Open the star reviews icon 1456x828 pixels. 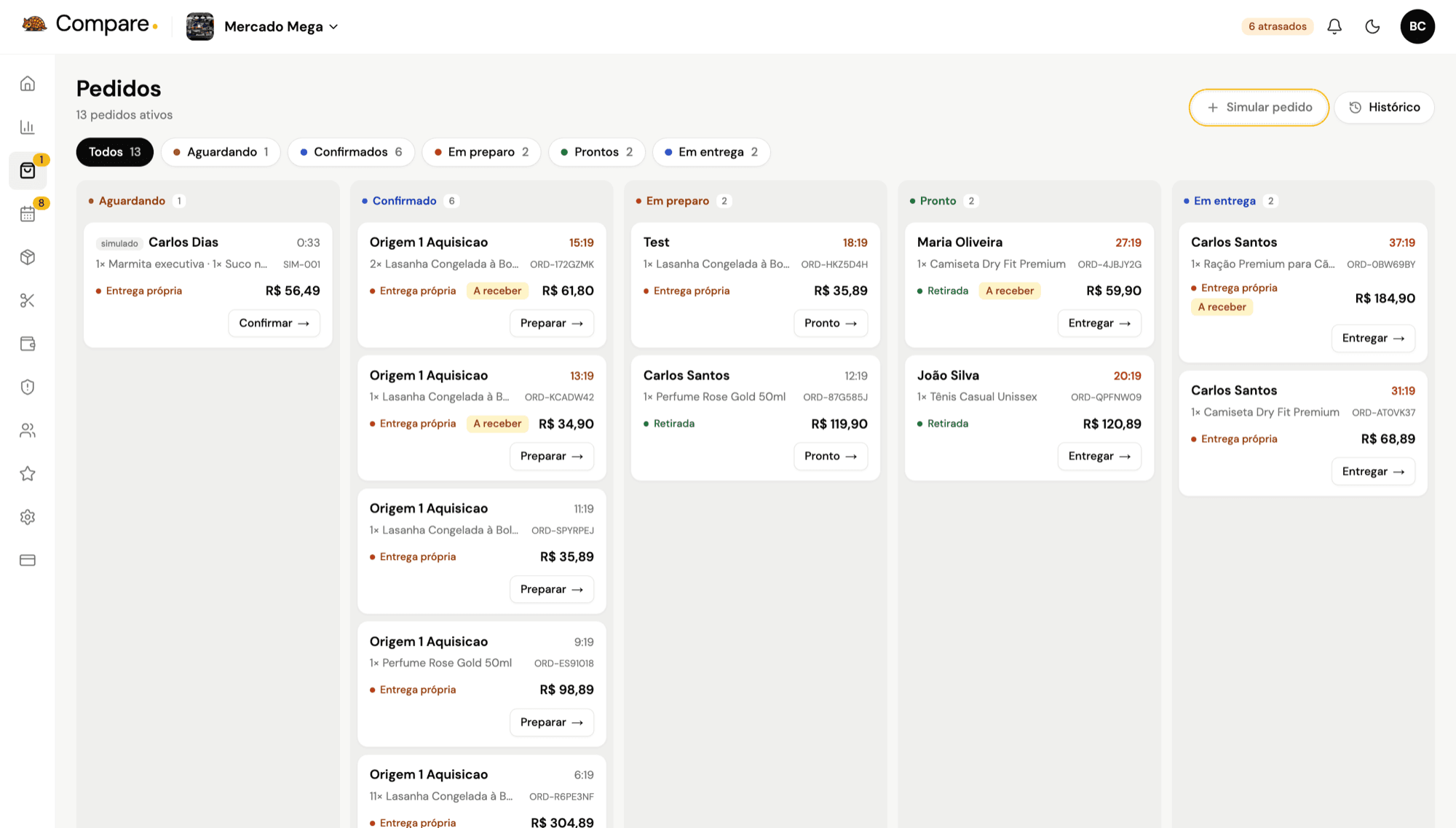[x=28, y=473]
